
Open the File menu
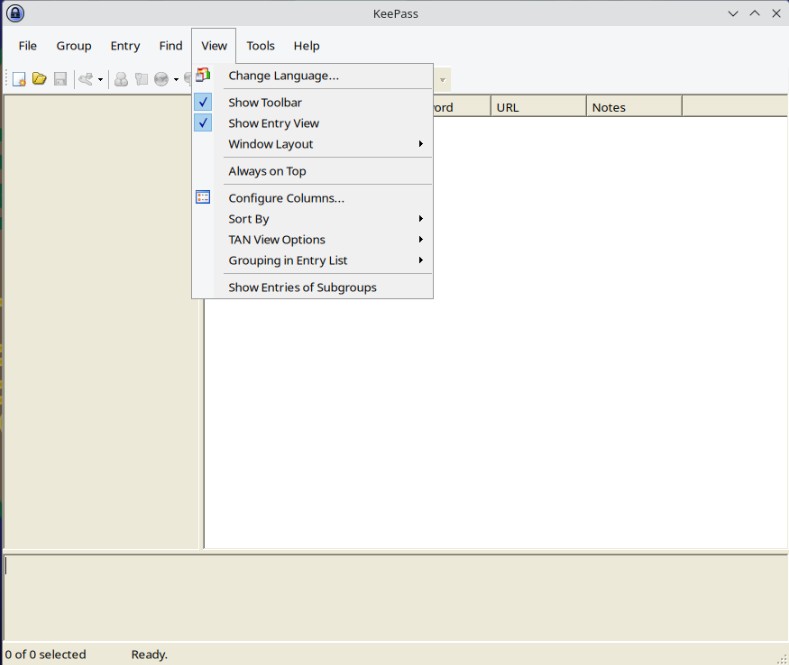(28, 46)
